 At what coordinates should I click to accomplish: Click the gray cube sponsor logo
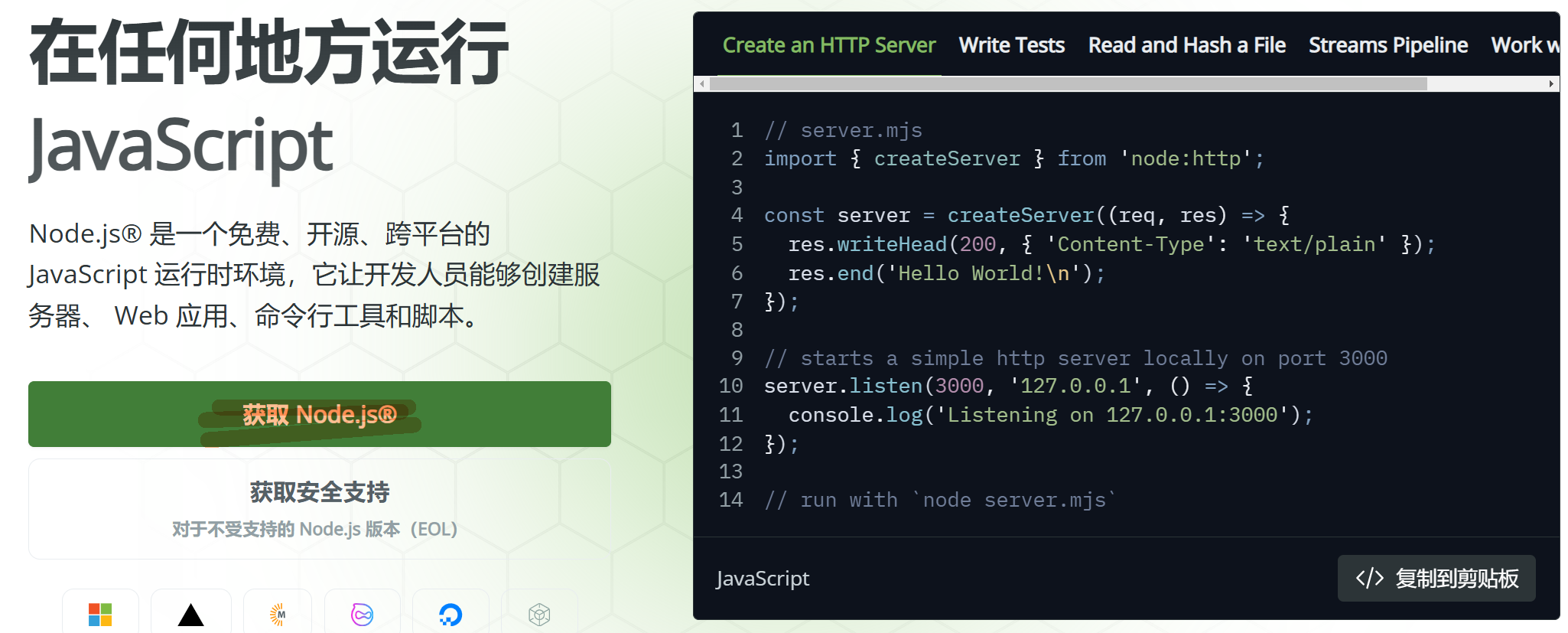coord(539,615)
